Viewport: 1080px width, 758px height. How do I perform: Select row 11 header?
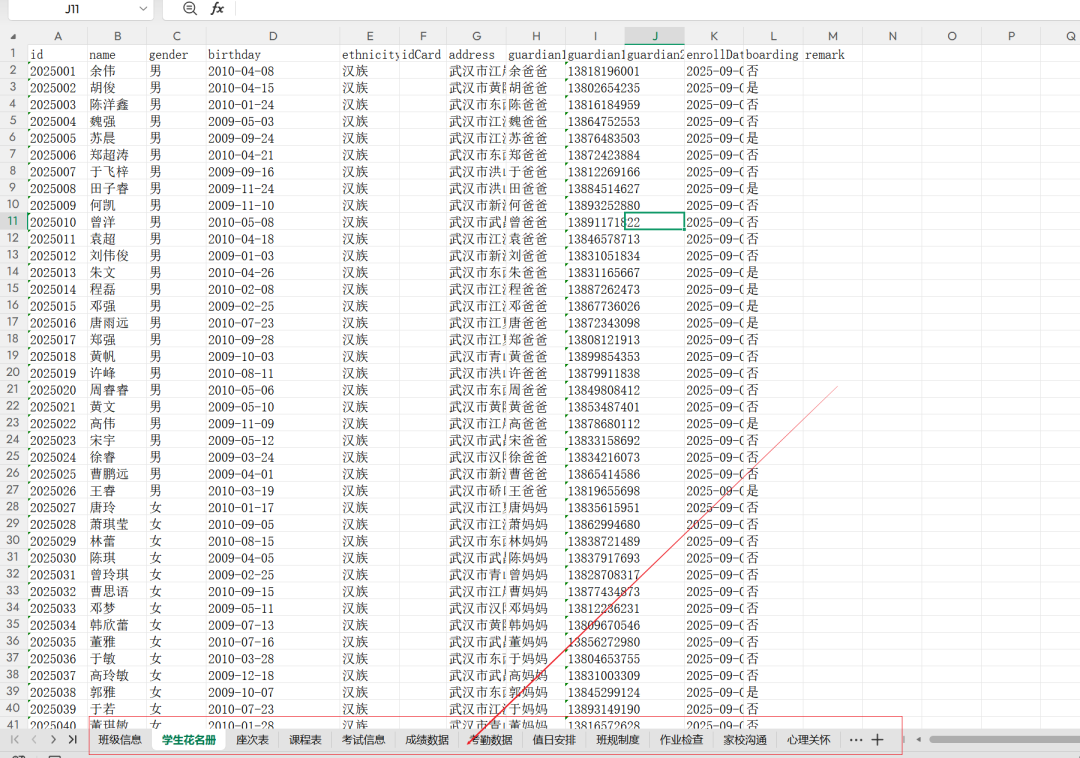point(13,221)
